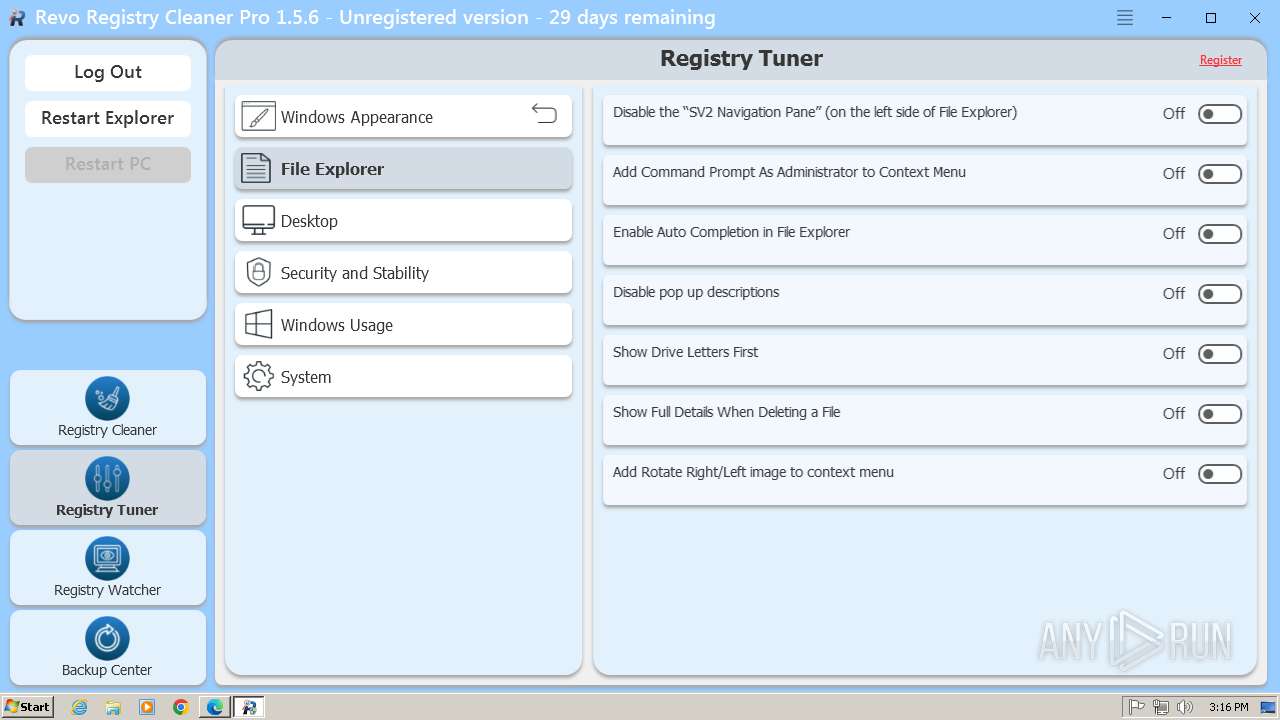Click the Show Drive Letters First text
Image resolution: width=1280 pixels, height=720 pixels.
click(x=685, y=352)
